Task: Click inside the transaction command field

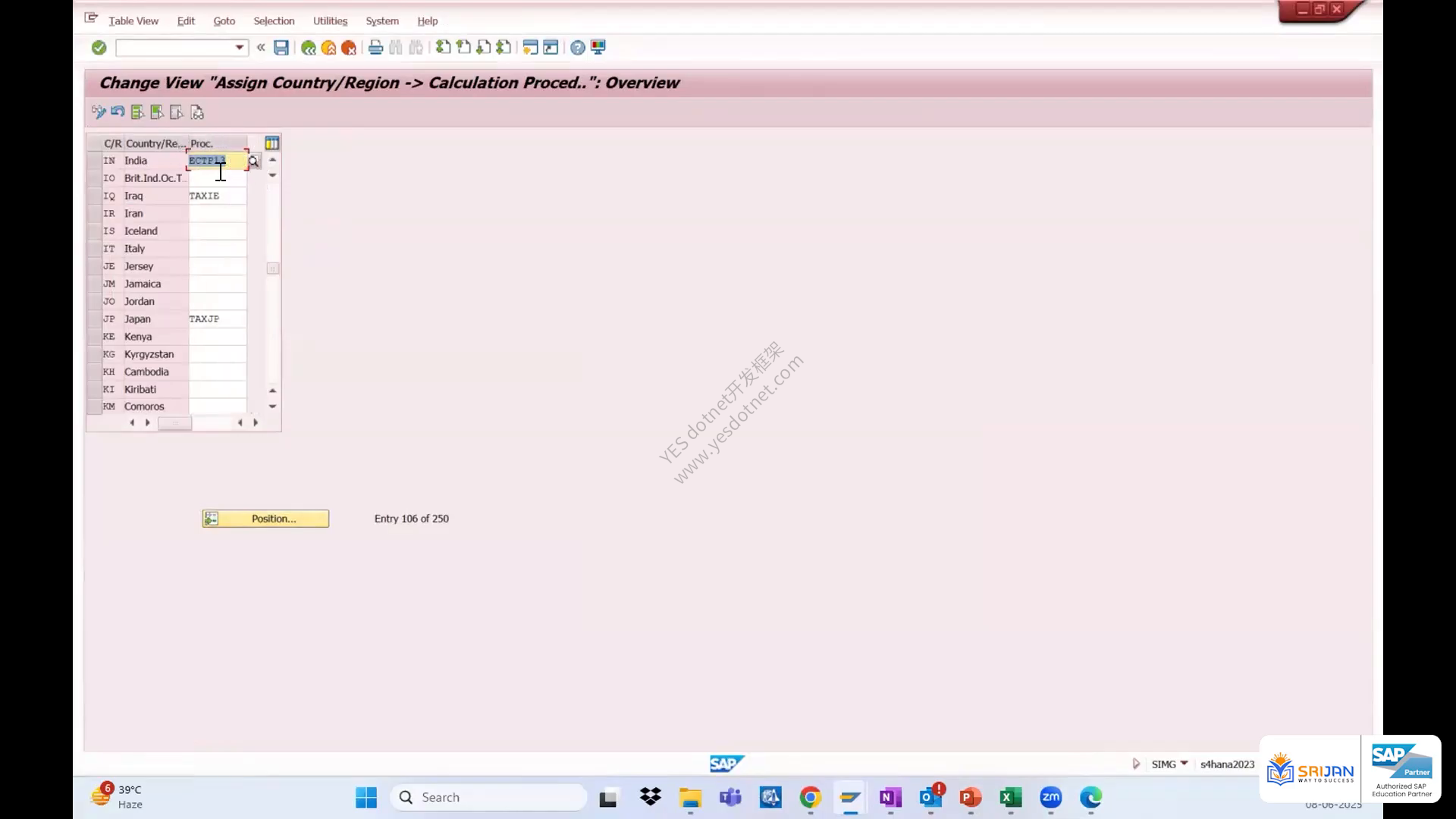Action: coord(174,48)
